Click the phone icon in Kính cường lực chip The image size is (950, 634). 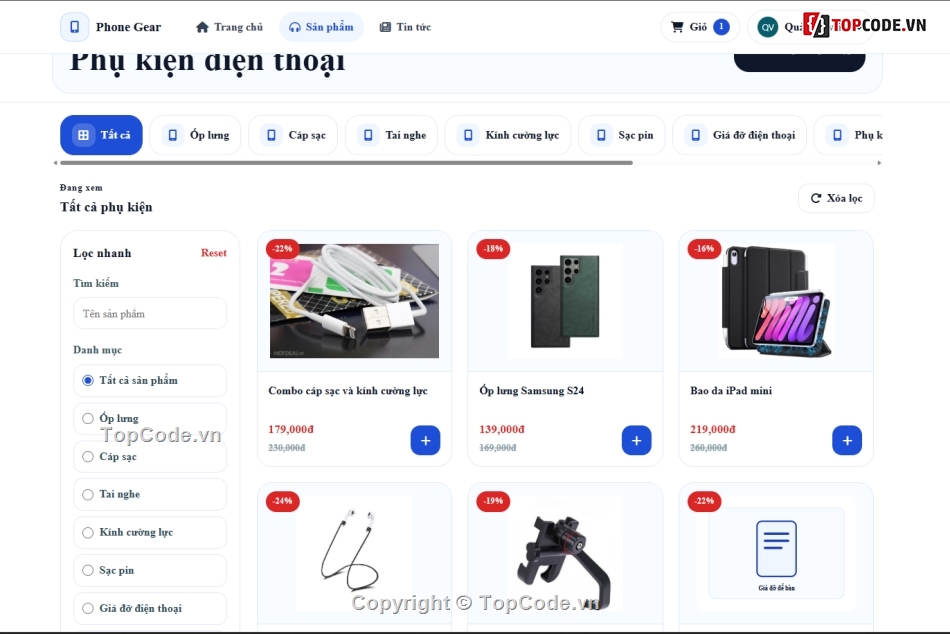pyautogui.click(x=468, y=135)
